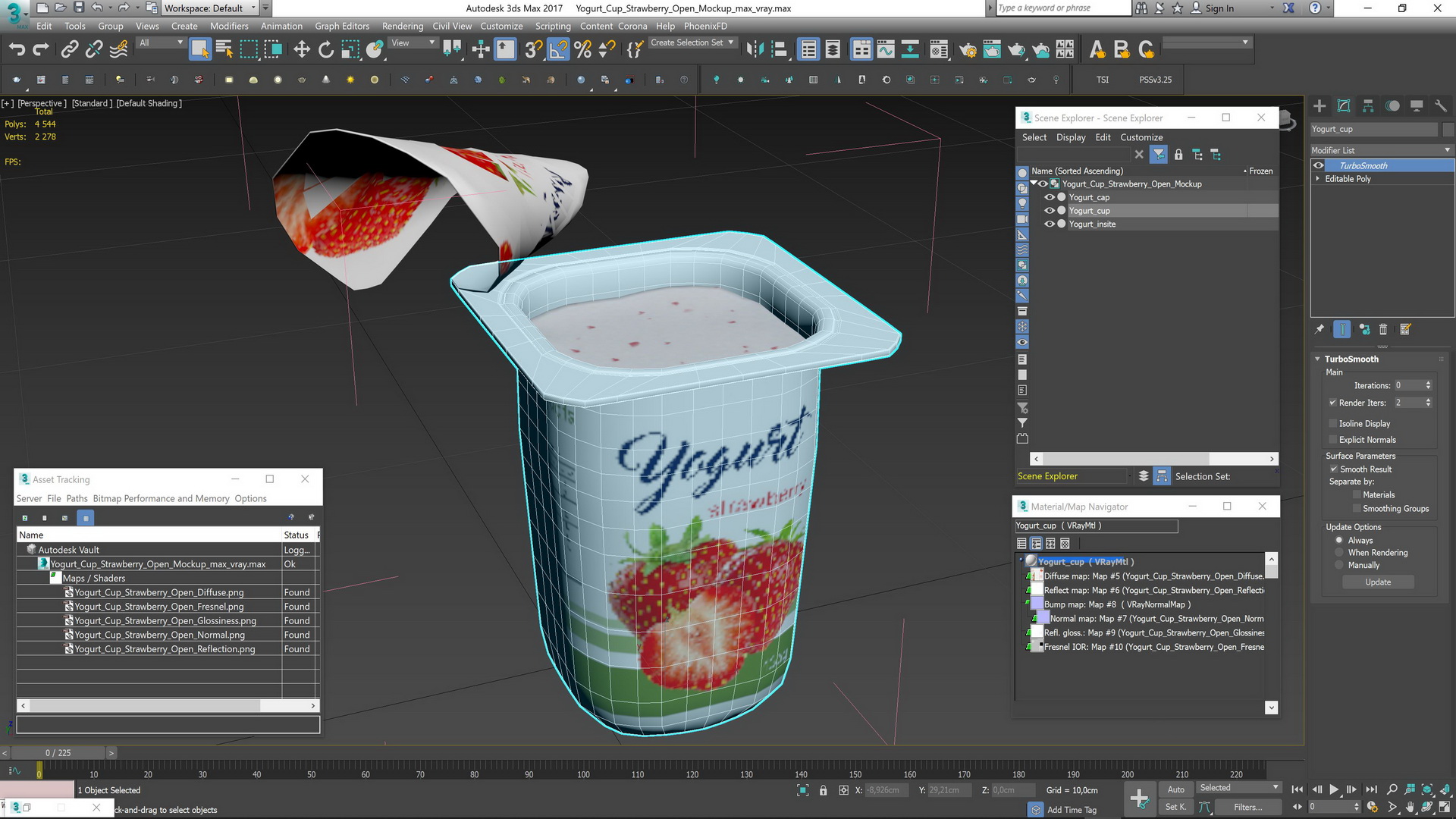Collapse Yogurt_Cup_Strawberry_Open_Mockup tree node
The width and height of the screenshot is (1456, 819).
pyautogui.click(x=1034, y=184)
